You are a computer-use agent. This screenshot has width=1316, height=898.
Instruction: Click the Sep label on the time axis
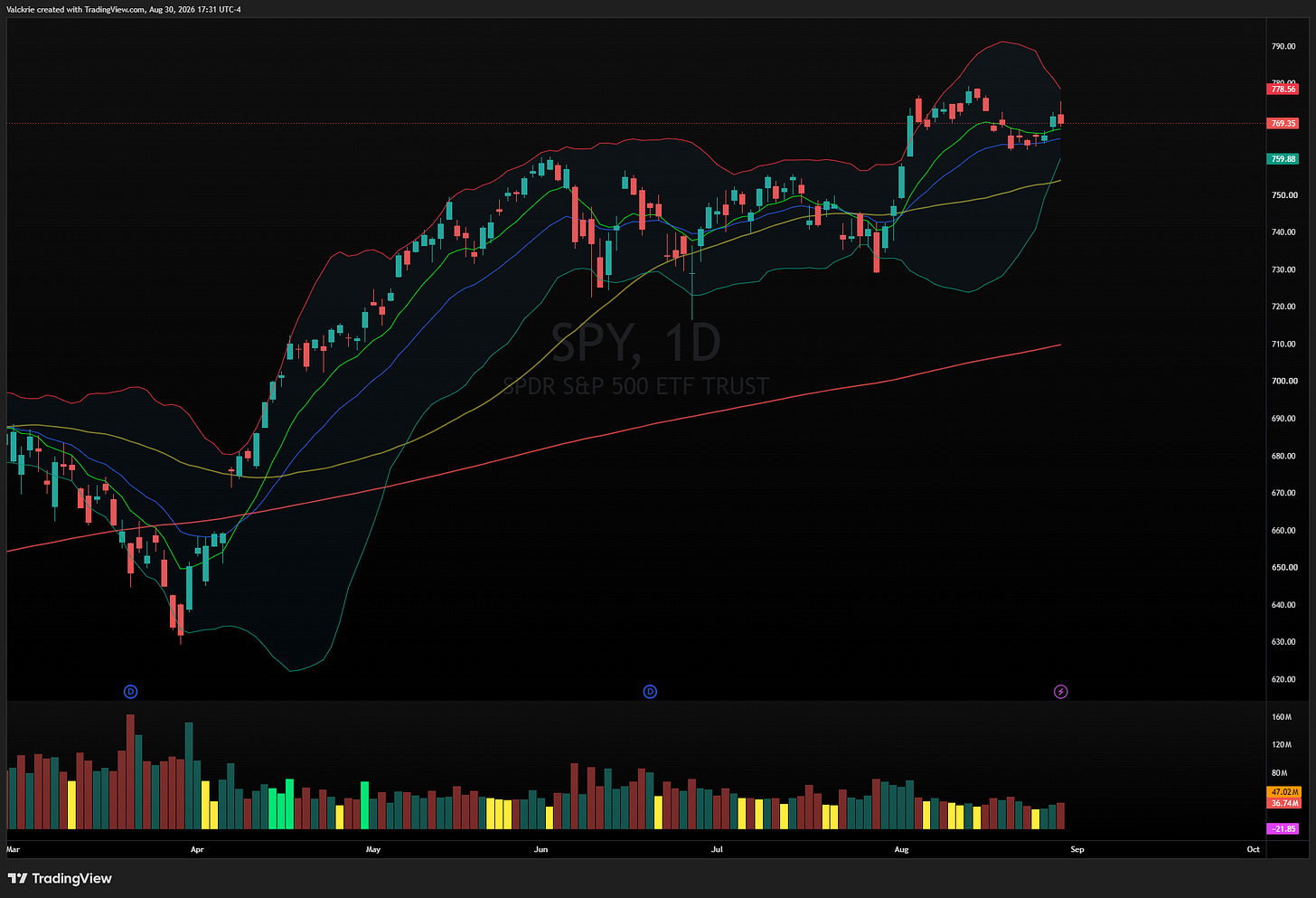pos(1076,850)
